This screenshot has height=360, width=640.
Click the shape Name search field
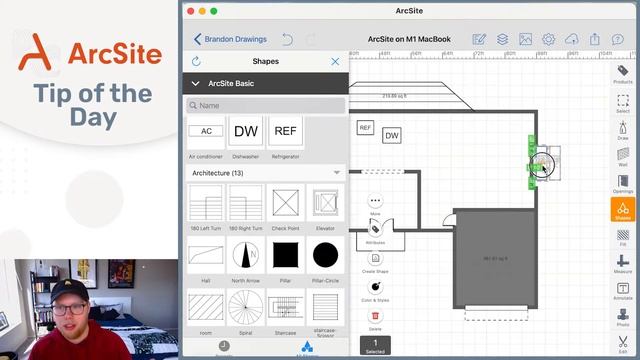(x=266, y=105)
